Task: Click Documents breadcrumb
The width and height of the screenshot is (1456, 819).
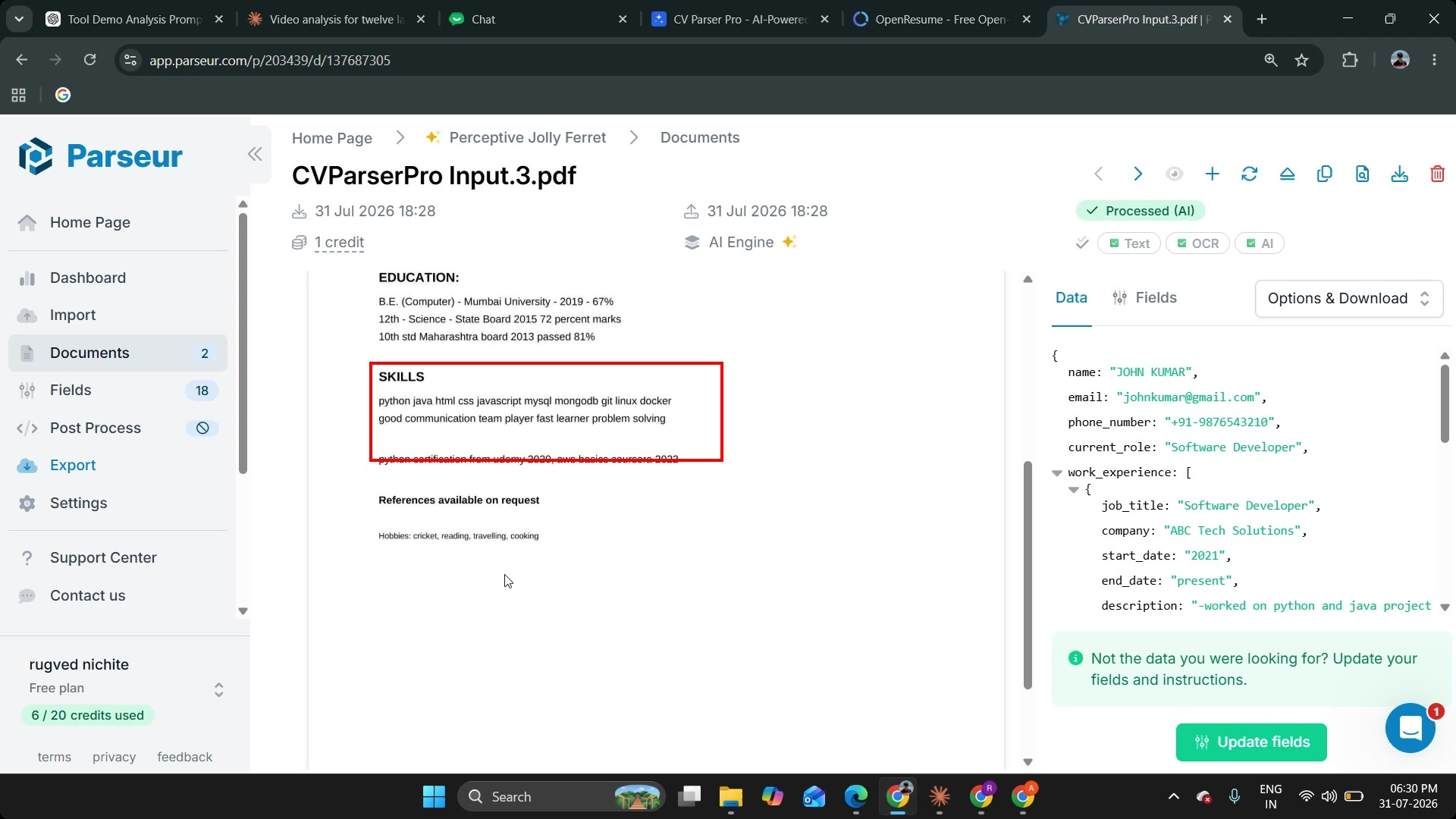Action: click(x=699, y=137)
